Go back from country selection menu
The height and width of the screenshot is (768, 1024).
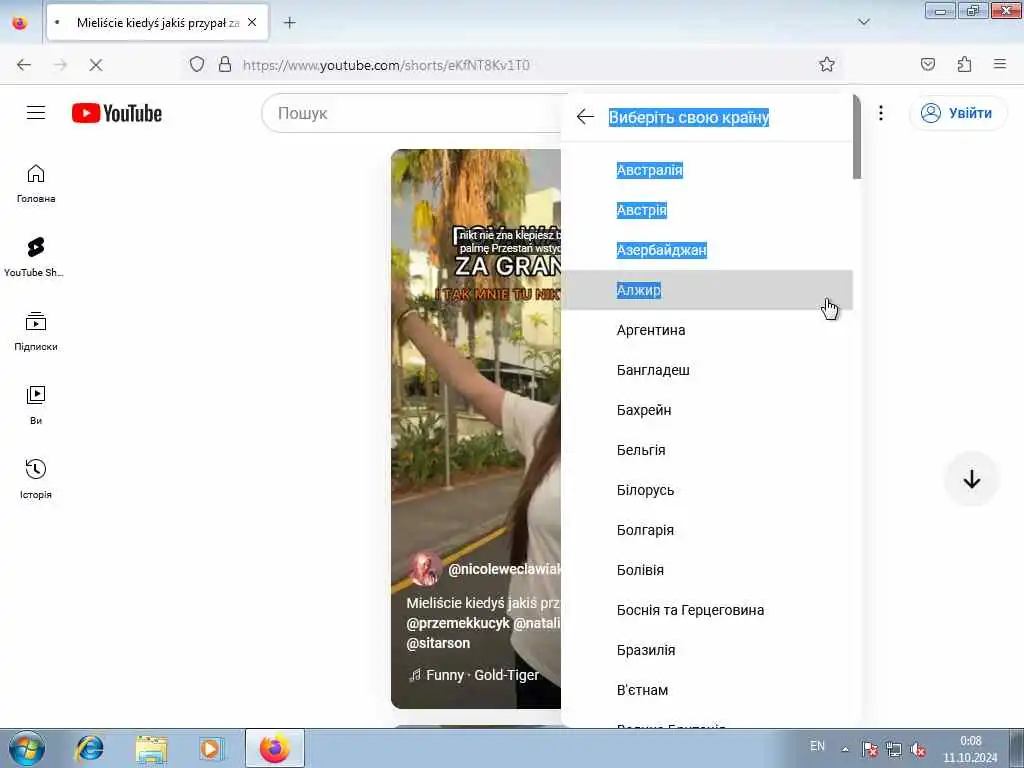coord(585,117)
